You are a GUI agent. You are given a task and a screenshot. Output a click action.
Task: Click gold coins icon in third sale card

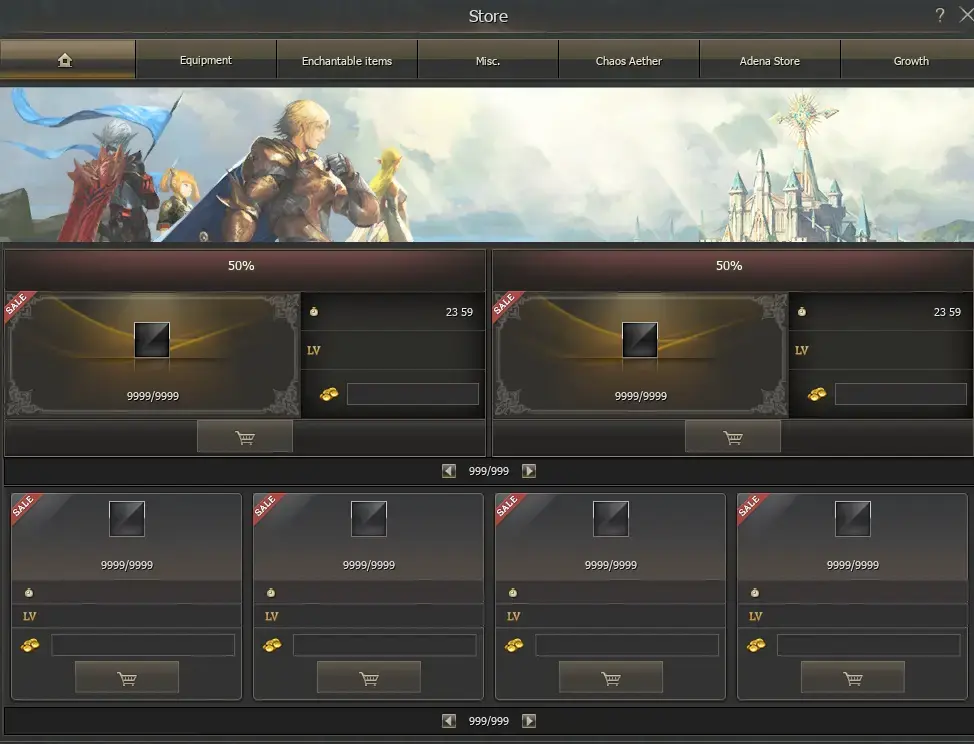514,645
